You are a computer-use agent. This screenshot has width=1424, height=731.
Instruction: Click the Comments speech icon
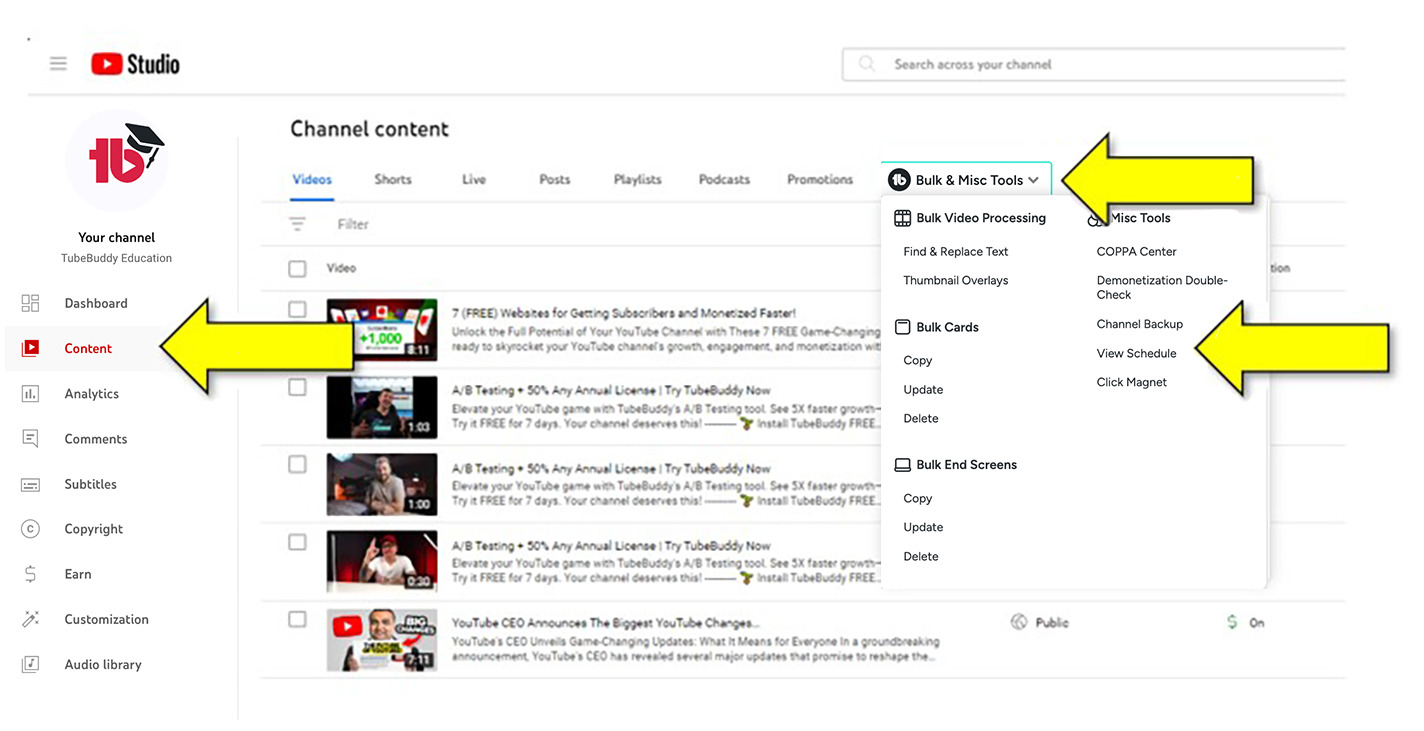(30, 439)
